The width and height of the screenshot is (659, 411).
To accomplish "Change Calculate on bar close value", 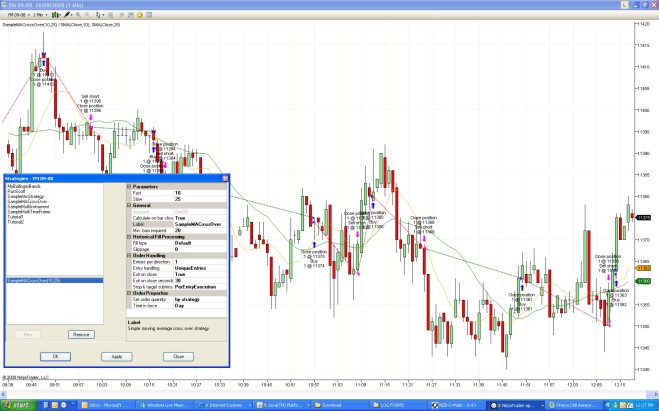I will click(x=200, y=218).
